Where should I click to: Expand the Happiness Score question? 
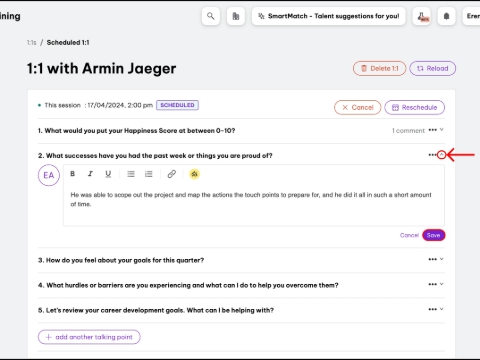pyautogui.click(x=442, y=130)
